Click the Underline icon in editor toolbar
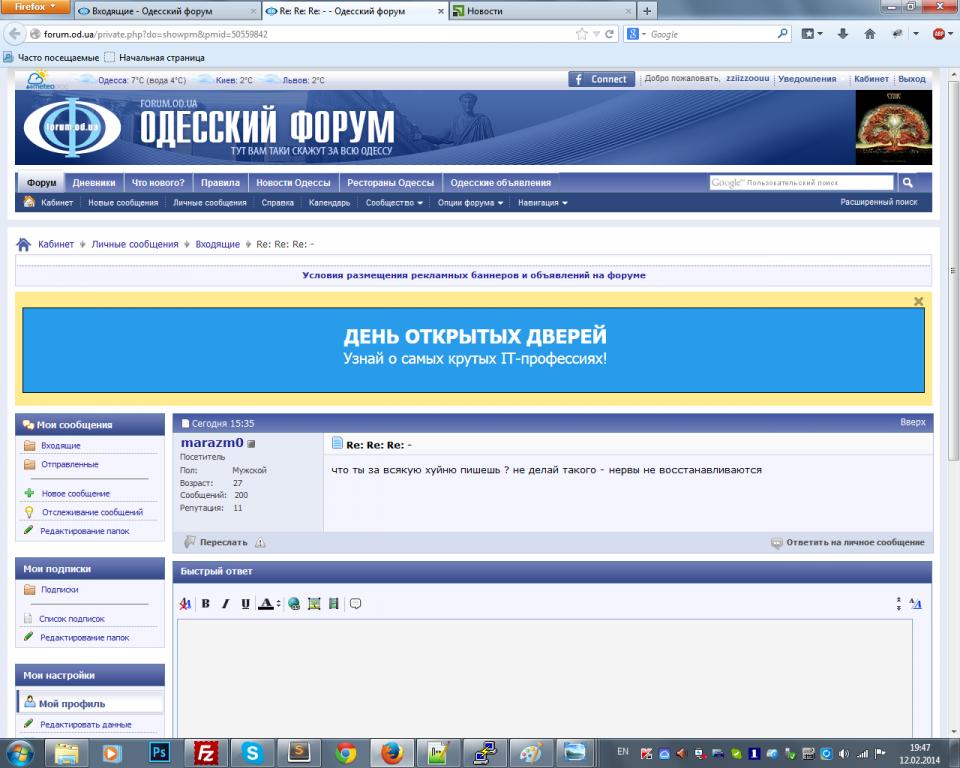 pyautogui.click(x=245, y=604)
